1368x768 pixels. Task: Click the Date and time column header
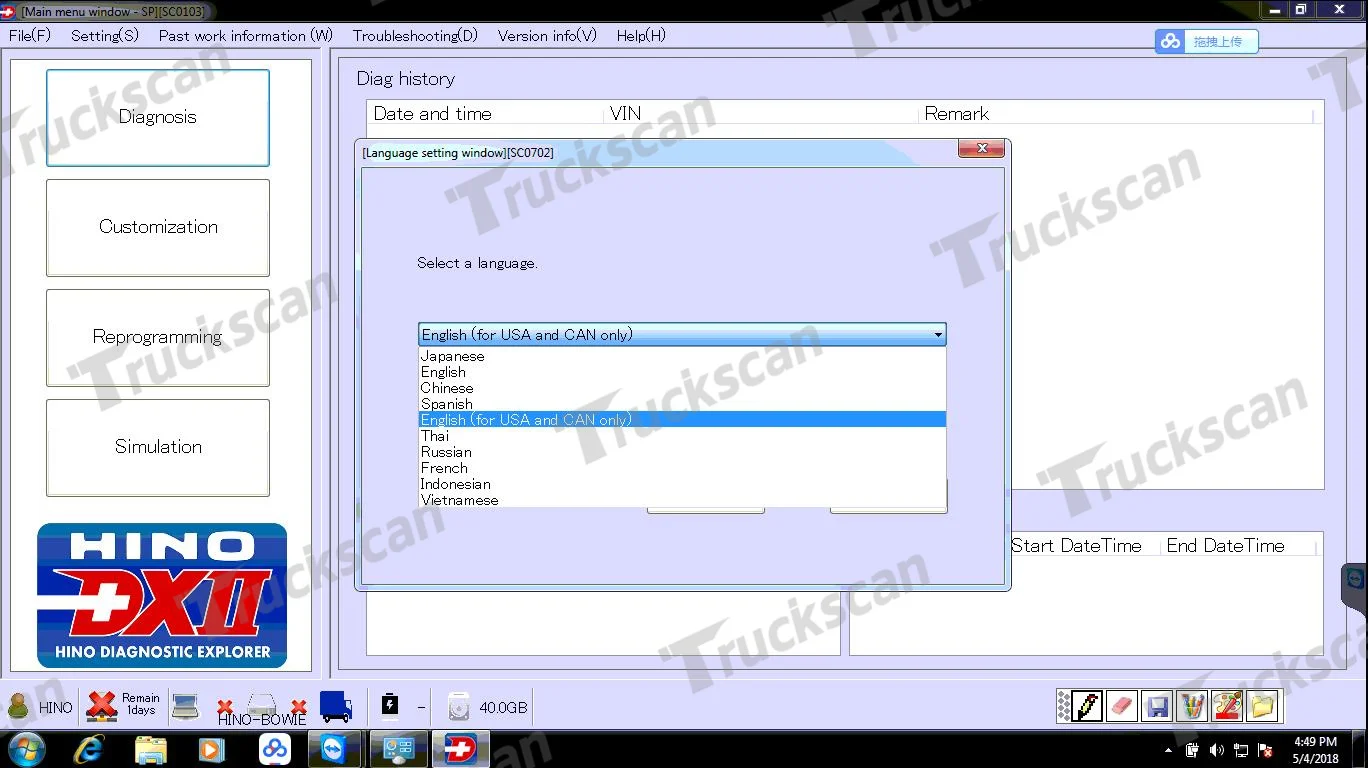[487, 114]
